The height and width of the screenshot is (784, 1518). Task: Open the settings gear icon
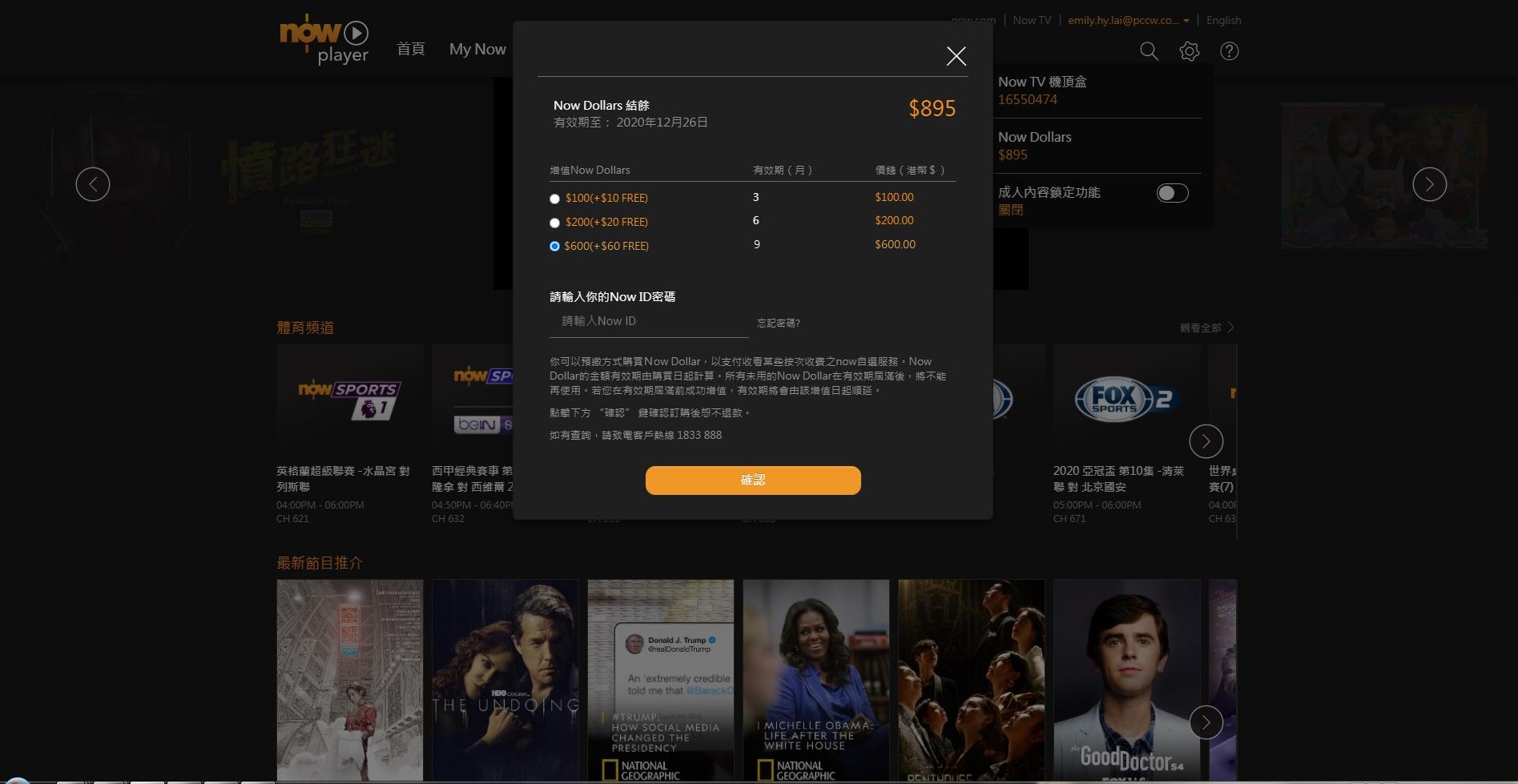coord(1190,51)
